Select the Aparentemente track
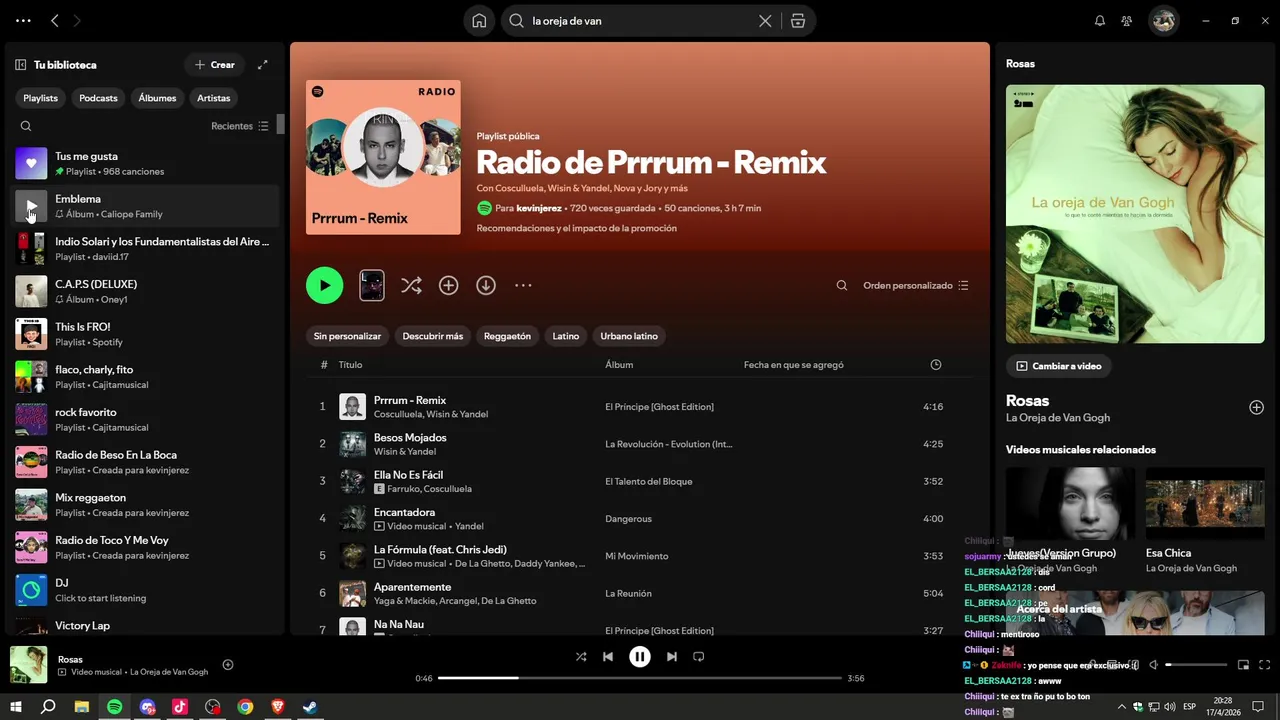This screenshot has width=1280, height=720. tap(640, 593)
